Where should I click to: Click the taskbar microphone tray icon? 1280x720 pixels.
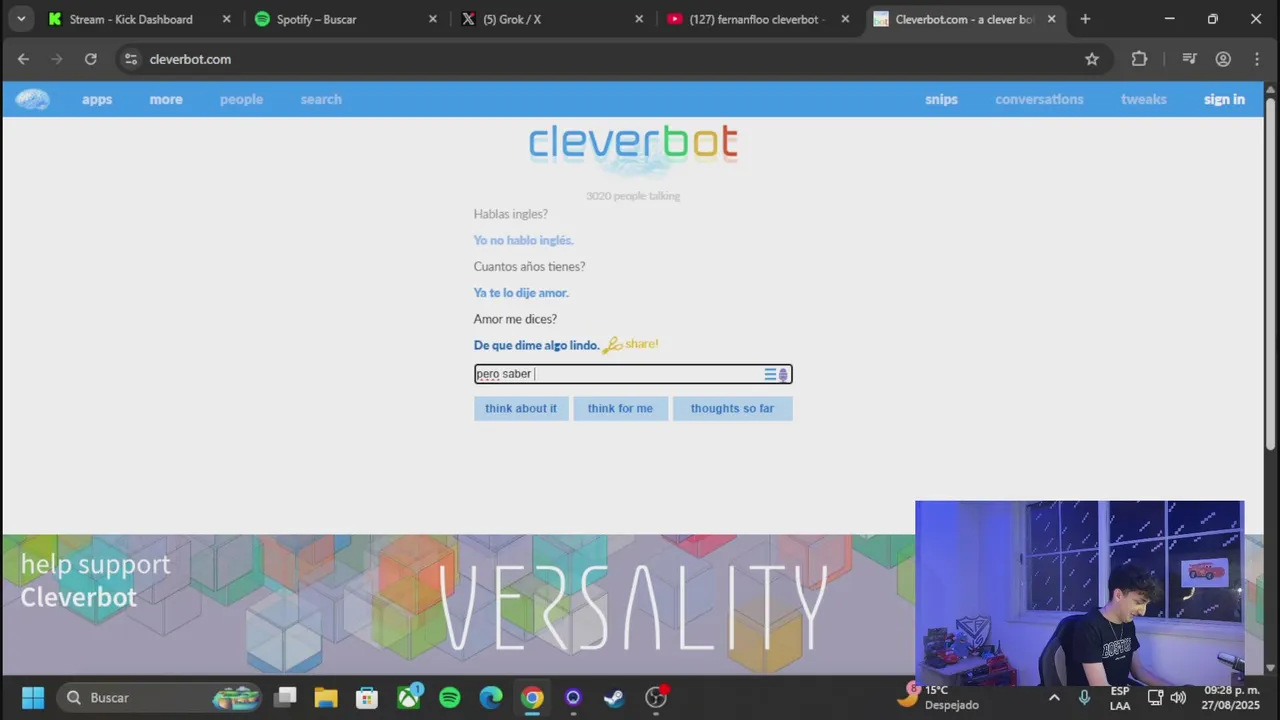tap(1084, 697)
